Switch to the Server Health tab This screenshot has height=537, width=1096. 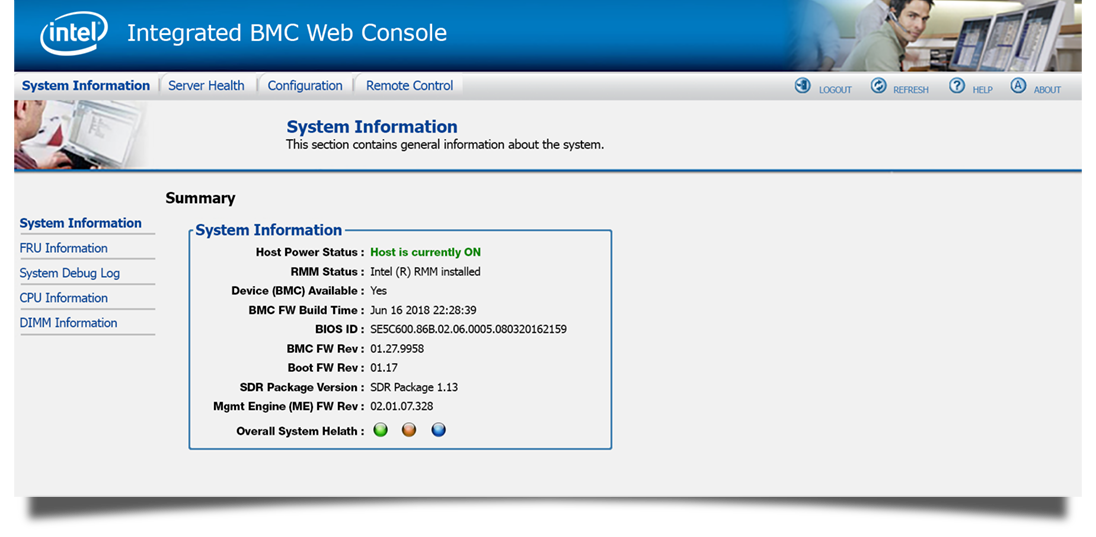point(206,86)
